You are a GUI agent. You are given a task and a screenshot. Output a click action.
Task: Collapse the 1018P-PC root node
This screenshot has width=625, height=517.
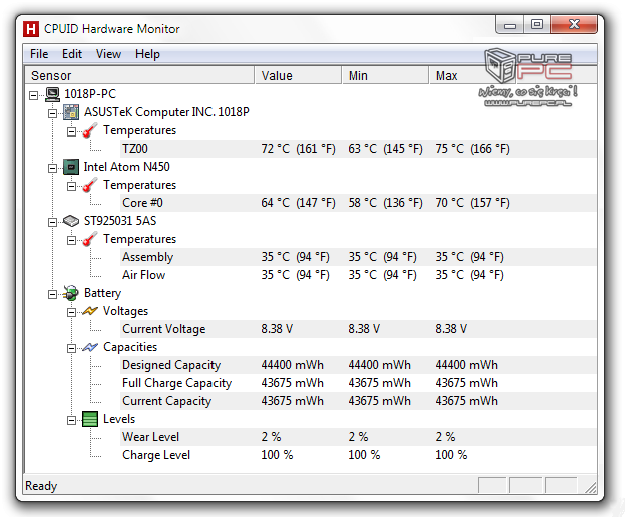coord(33,95)
